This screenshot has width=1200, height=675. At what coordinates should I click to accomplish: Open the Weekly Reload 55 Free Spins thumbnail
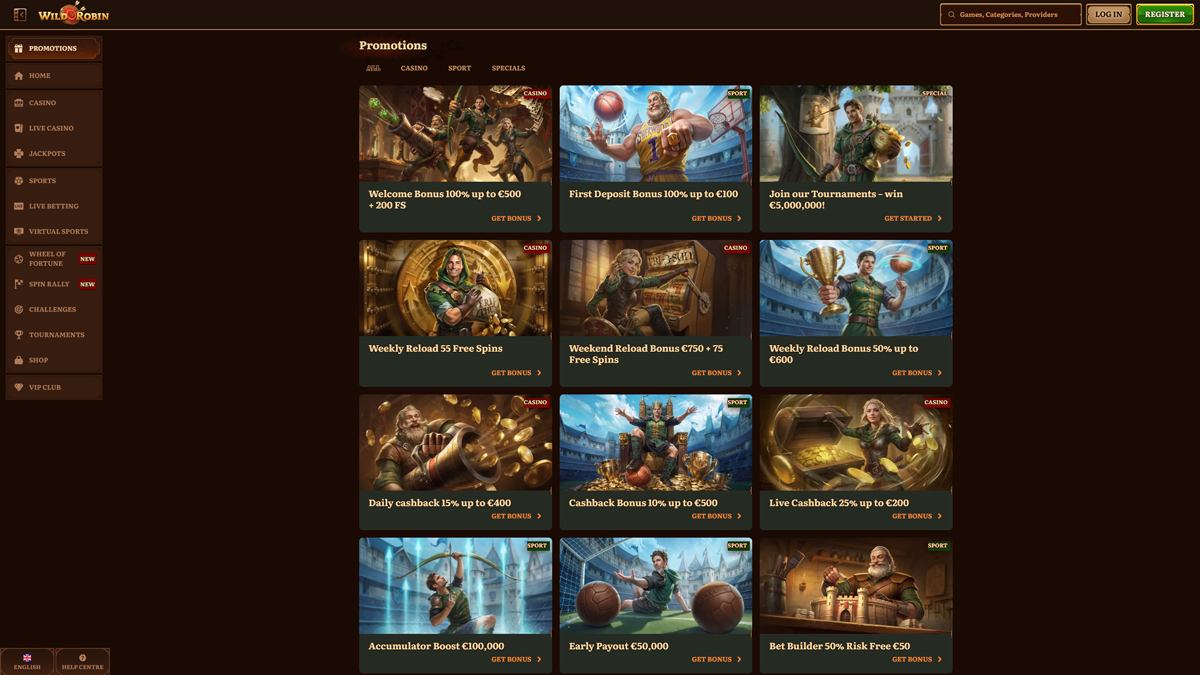click(x=455, y=288)
